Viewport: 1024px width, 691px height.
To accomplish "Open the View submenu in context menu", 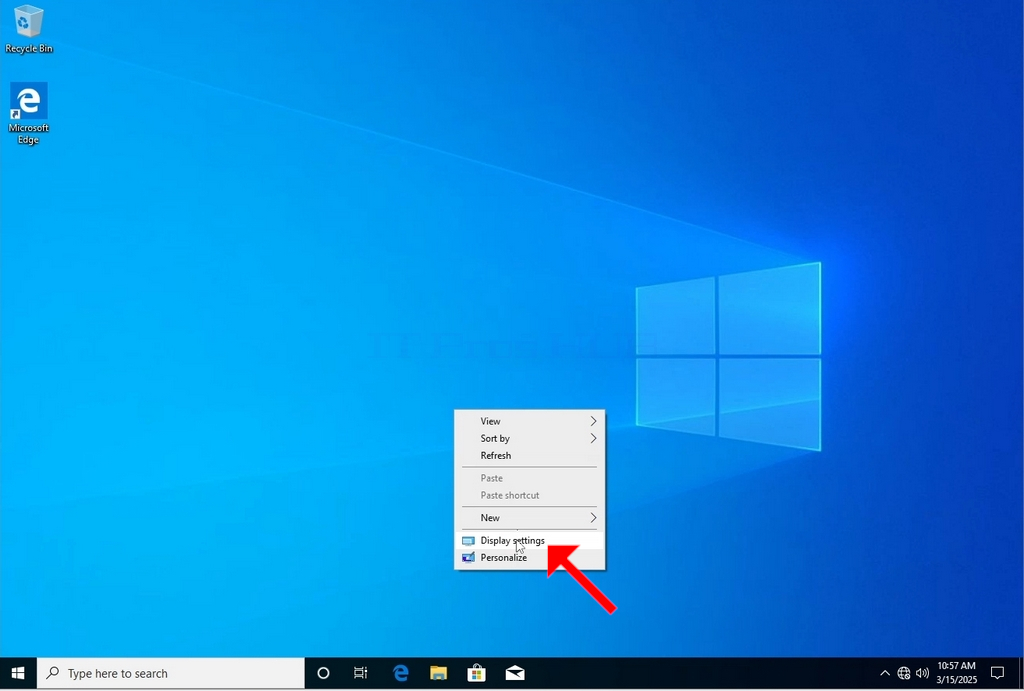I will tap(530, 421).
